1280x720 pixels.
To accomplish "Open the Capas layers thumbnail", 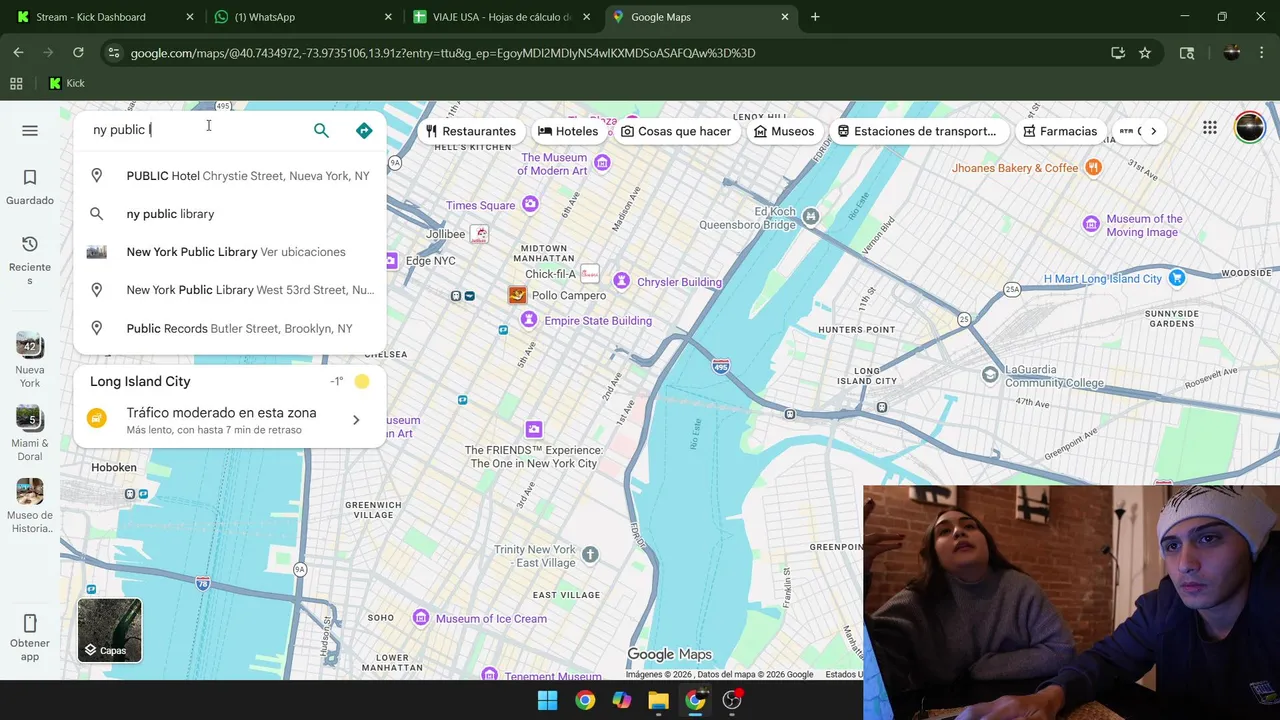I will point(110,630).
